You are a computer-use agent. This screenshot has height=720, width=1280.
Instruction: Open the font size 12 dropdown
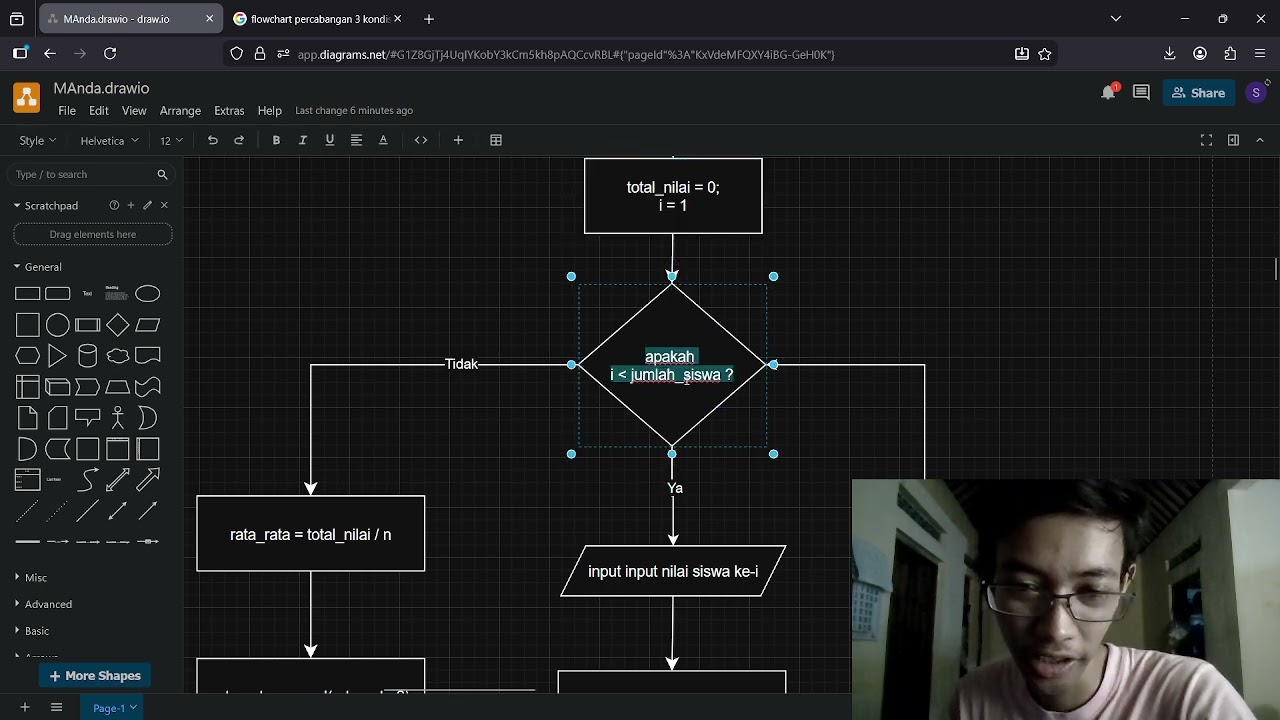pyautogui.click(x=171, y=140)
